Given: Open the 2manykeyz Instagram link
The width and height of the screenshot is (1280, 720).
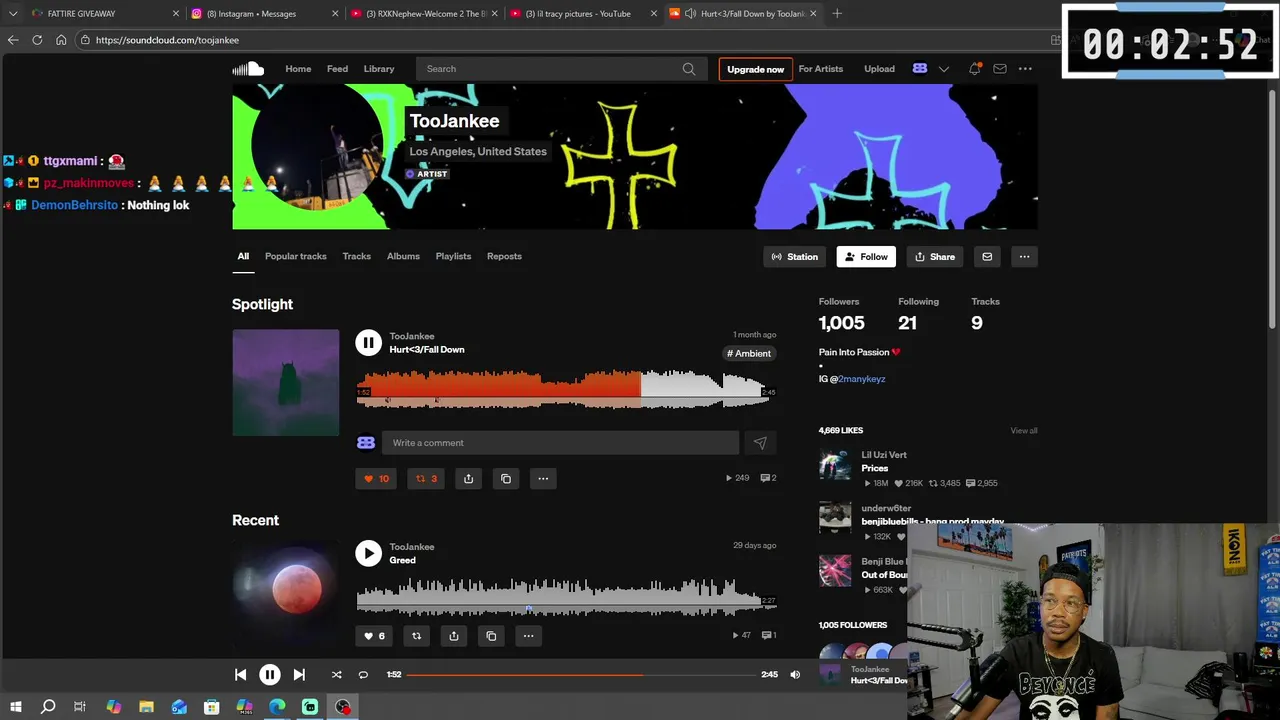Looking at the screenshot, I should 861,379.
